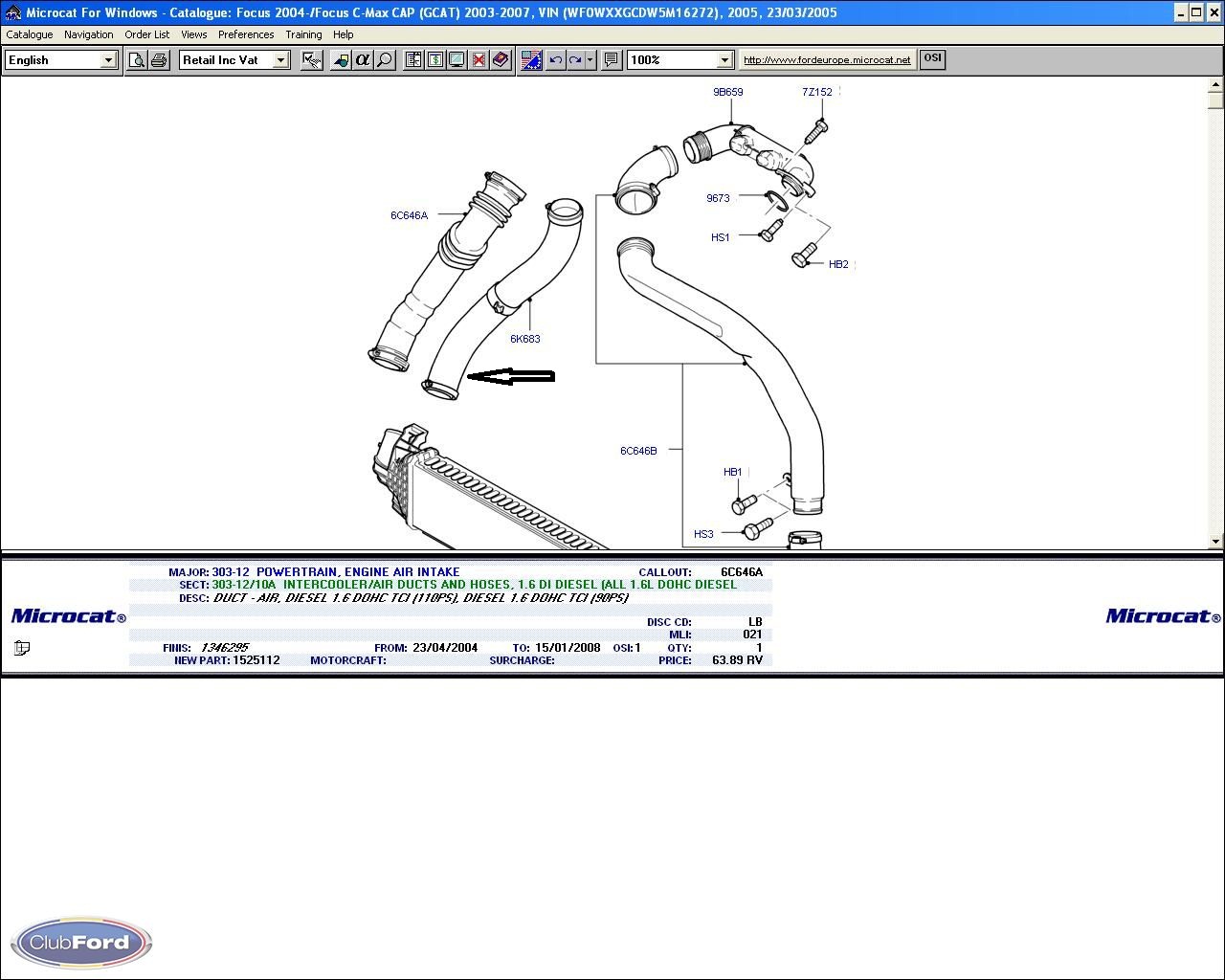Click the monitor screen toolbar icon
The height and width of the screenshot is (980, 1225).
coord(457,60)
